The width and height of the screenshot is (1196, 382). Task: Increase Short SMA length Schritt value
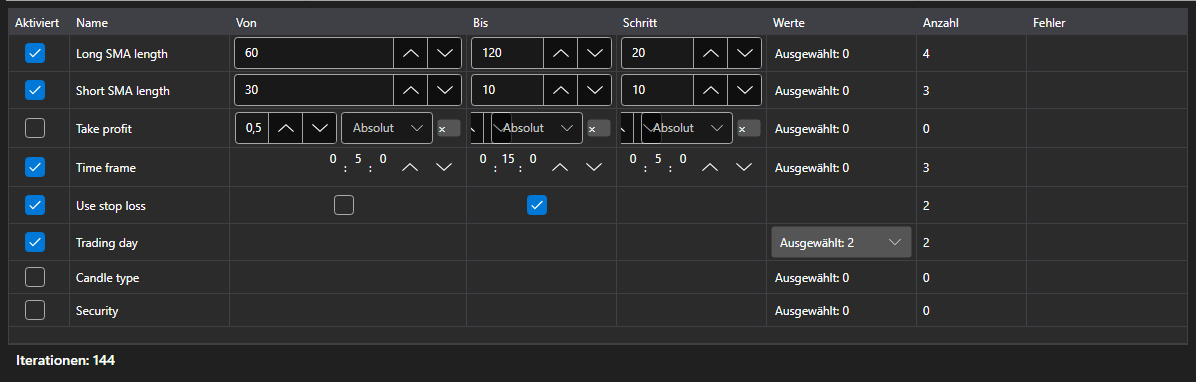710,90
